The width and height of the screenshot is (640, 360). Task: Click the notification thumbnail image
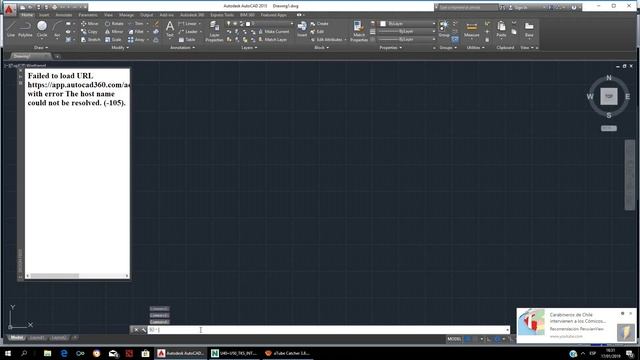[531, 322]
